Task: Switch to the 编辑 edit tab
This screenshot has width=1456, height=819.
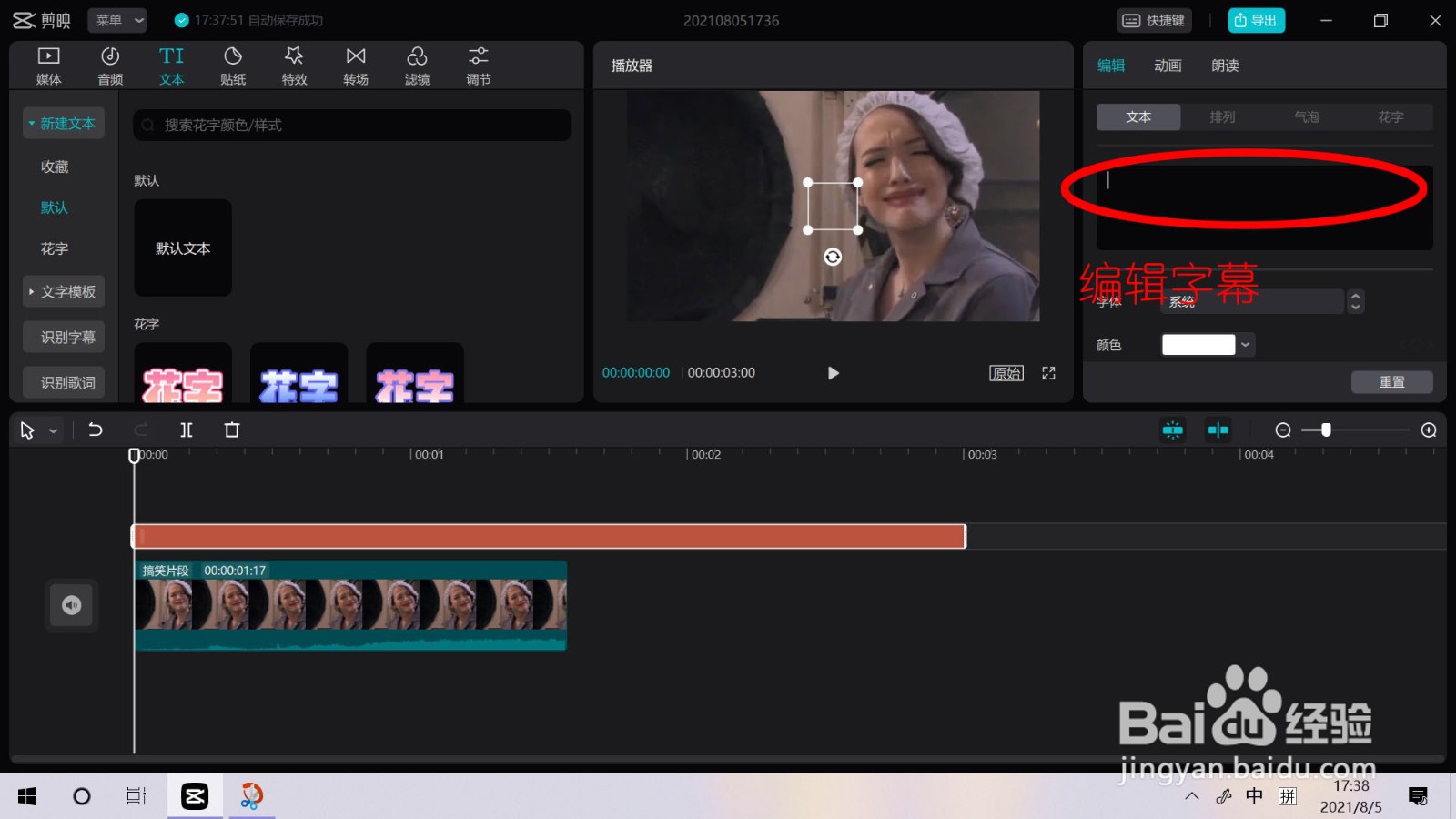Action: [1111, 66]
